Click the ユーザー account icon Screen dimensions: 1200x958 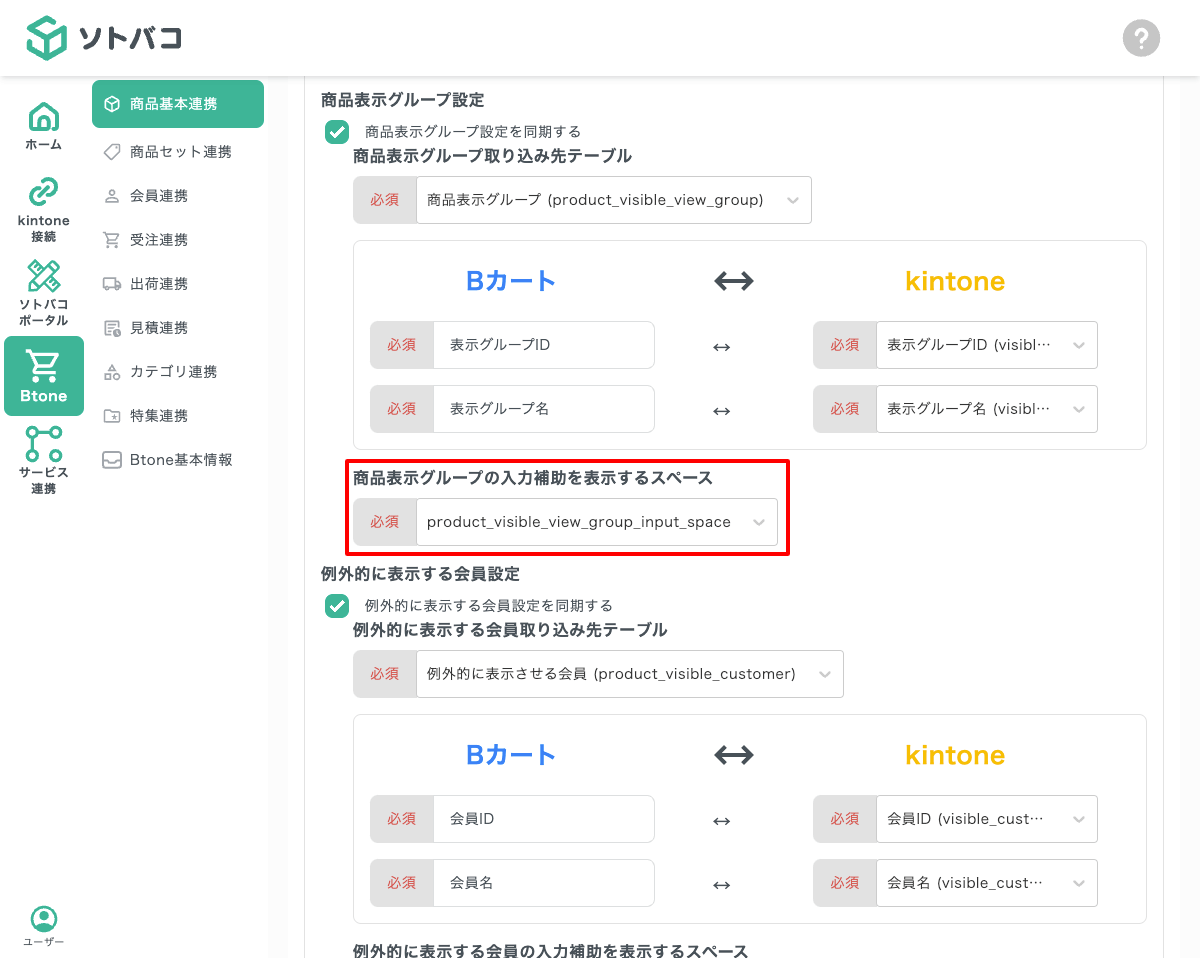tap(43, 919)
